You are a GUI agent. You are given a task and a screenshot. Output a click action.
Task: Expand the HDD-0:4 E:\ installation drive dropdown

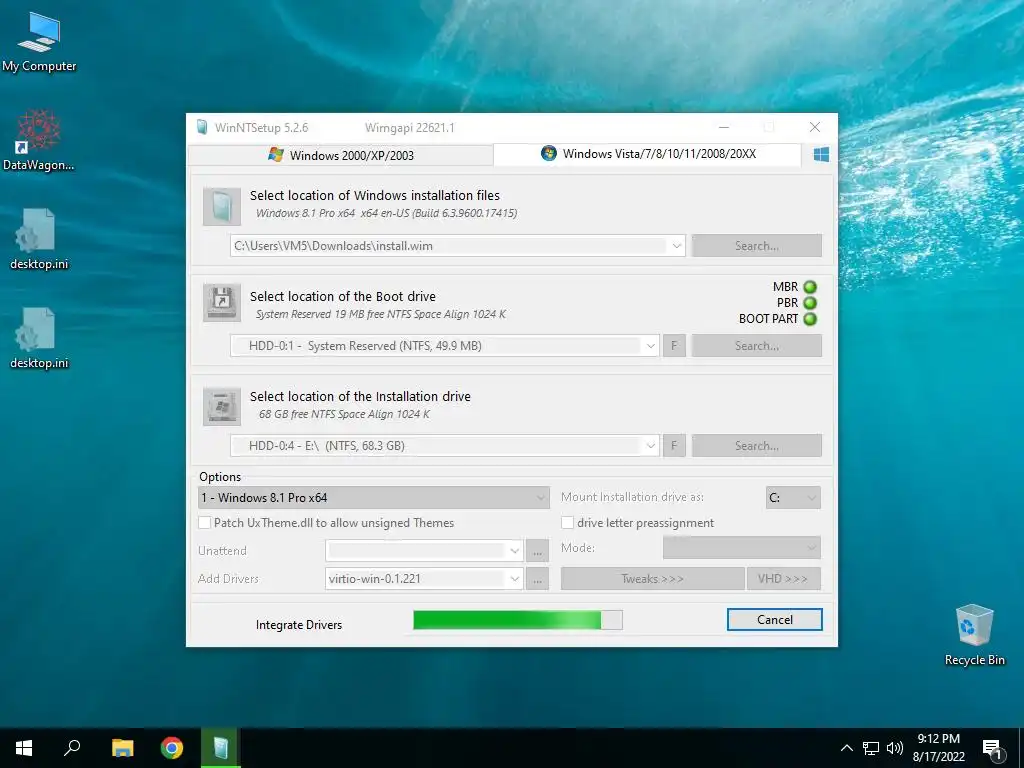point(650,445)
